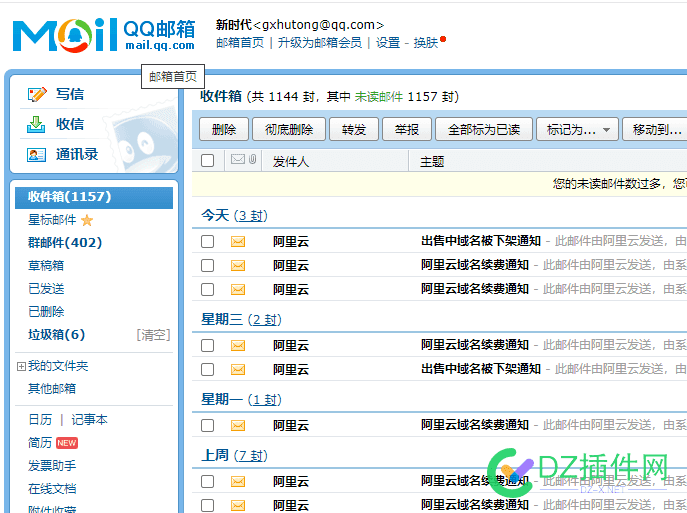Viewport: 687px width, 513px height.
Task: Open the 草稿箱 folder
Action: [x=46, y=266]
